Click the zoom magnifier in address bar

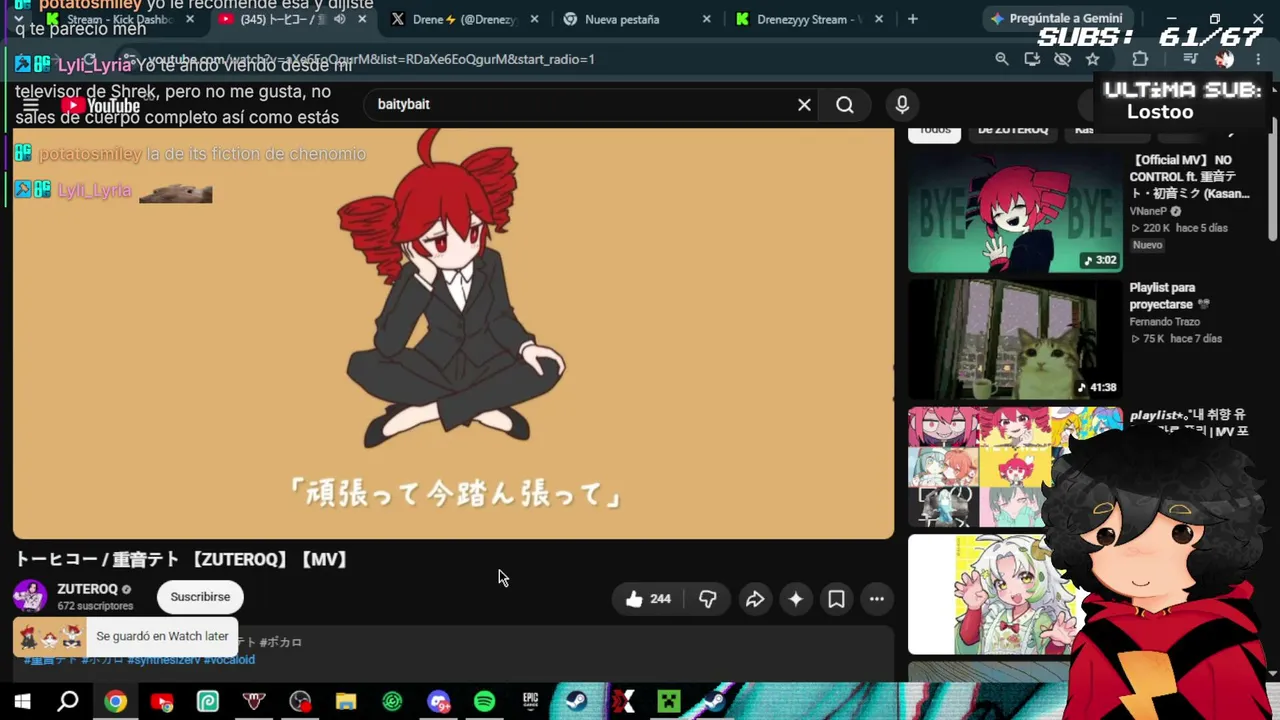(1002, 59)
